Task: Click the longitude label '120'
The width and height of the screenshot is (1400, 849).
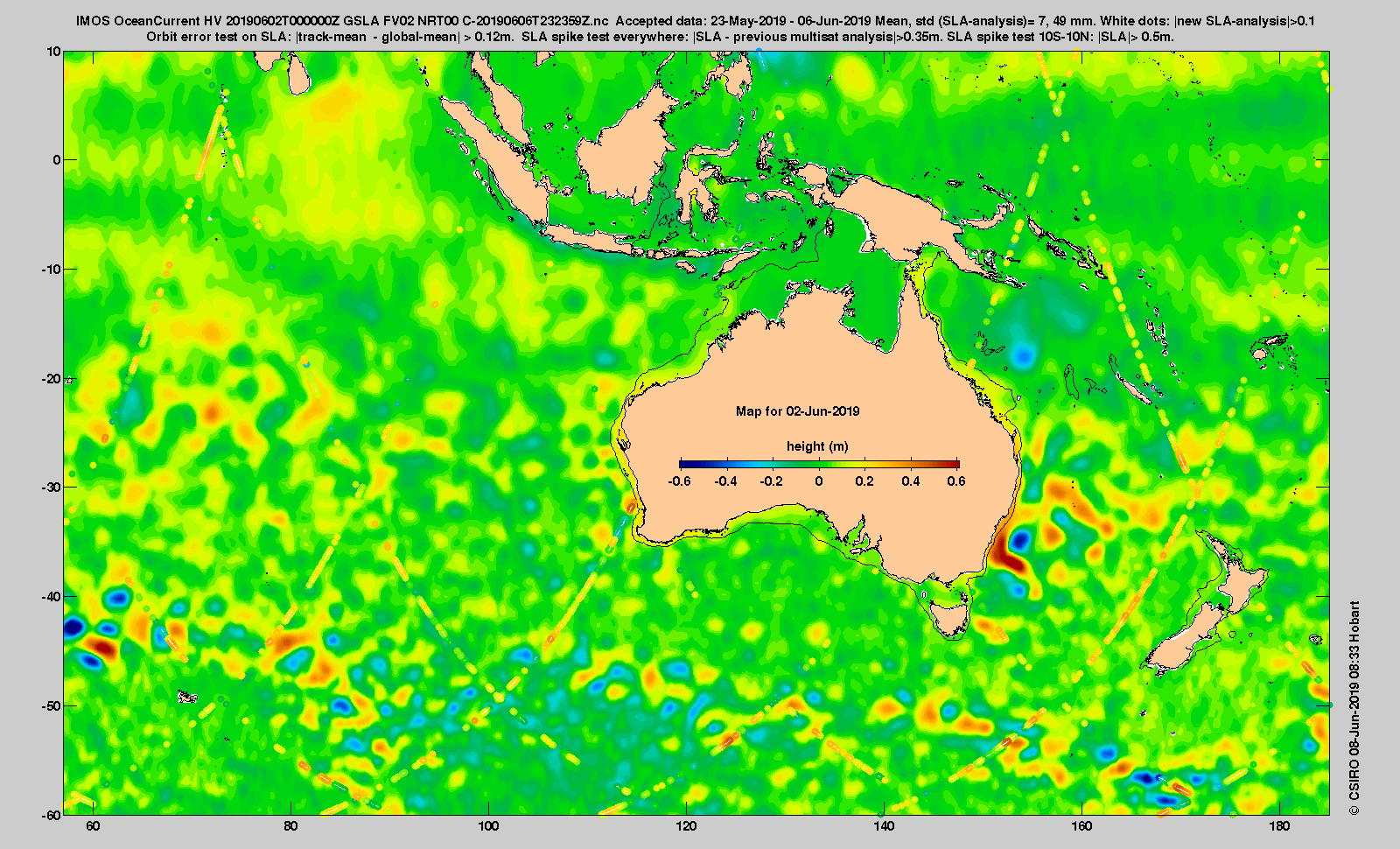Action: (686, 826)
